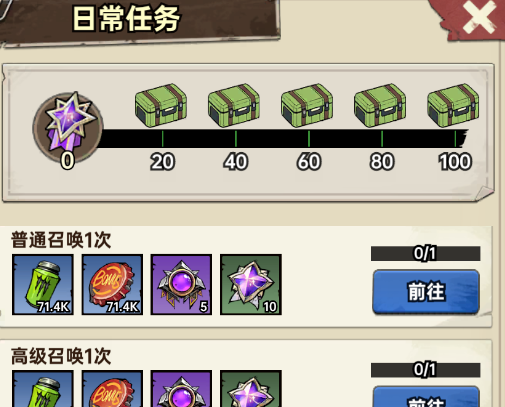
Task: Open the green chest at 60 points
Action: tap(307, 105)
